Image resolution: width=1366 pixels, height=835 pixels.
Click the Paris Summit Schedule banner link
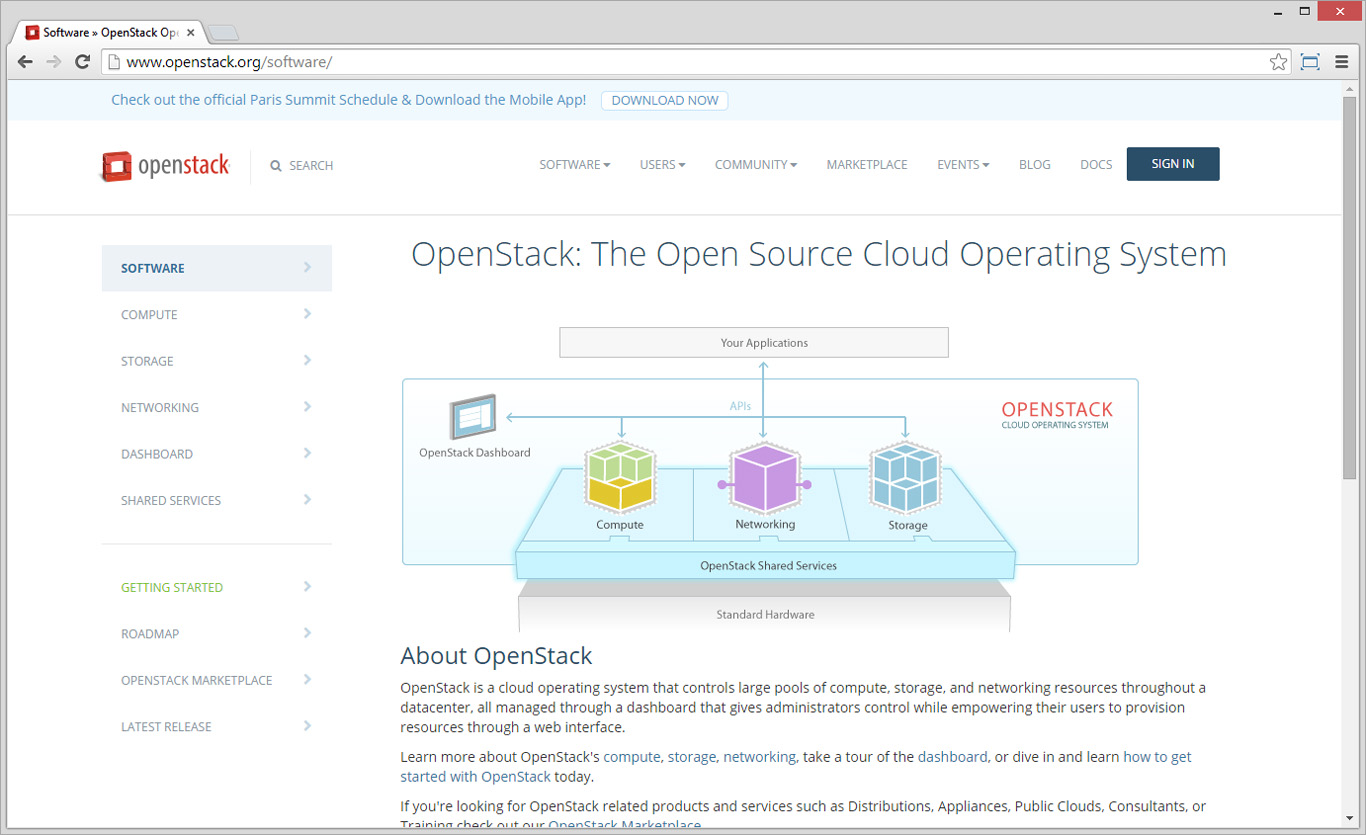point(349,100)
